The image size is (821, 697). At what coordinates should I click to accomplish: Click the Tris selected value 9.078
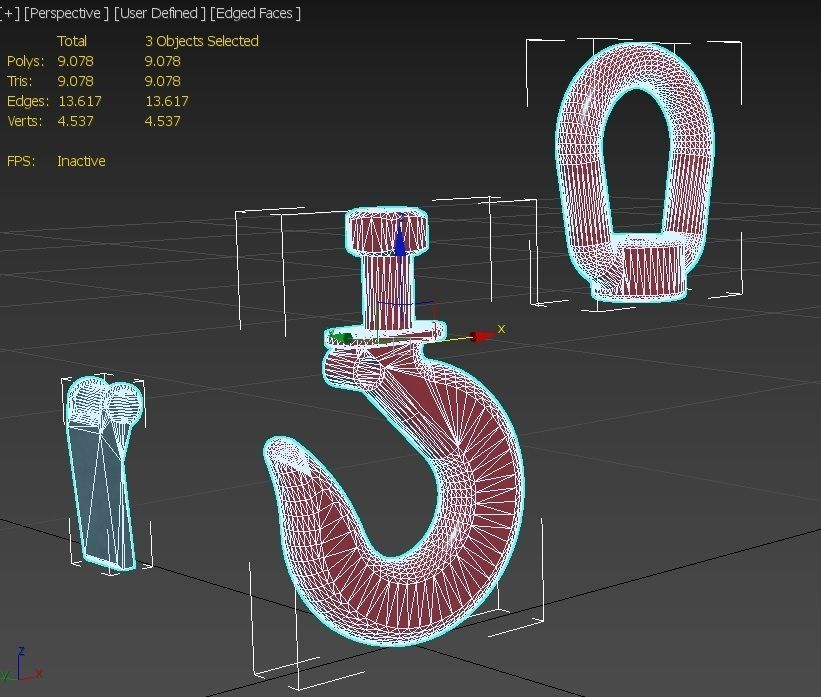[162, 81]
